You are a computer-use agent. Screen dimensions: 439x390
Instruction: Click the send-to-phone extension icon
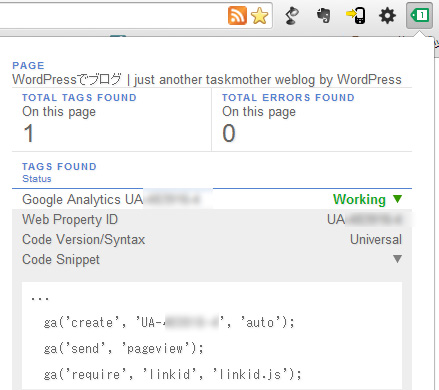[355, 16]
